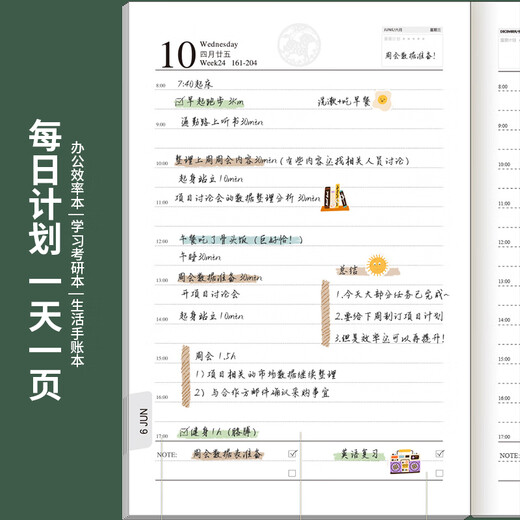Click the NOTE: label on the right page
This screenshot has height=520, width=520.
(509, 456)
